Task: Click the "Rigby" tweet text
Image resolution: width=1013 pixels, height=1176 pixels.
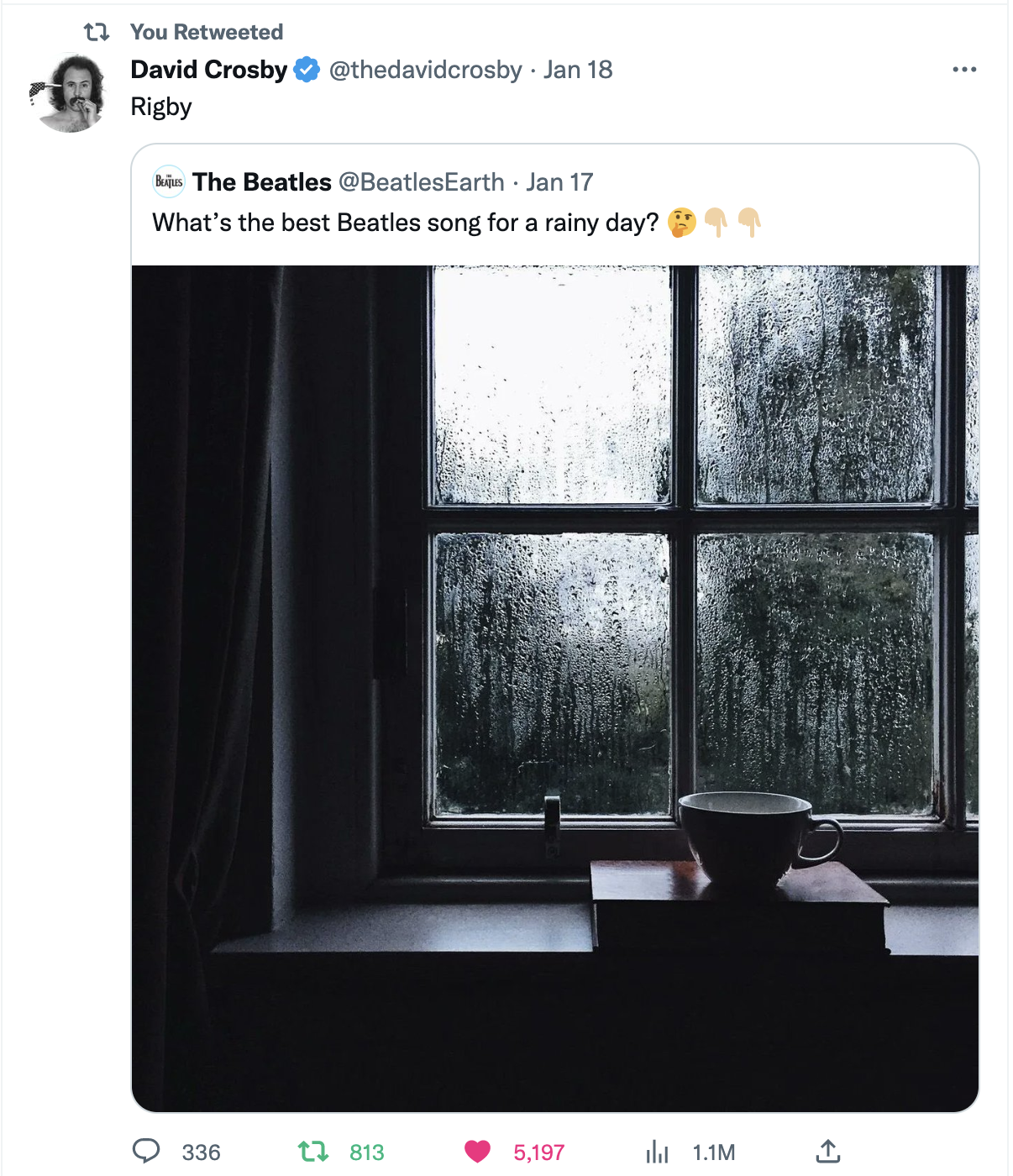Action: pyautogui.click(x=161, y=107)
